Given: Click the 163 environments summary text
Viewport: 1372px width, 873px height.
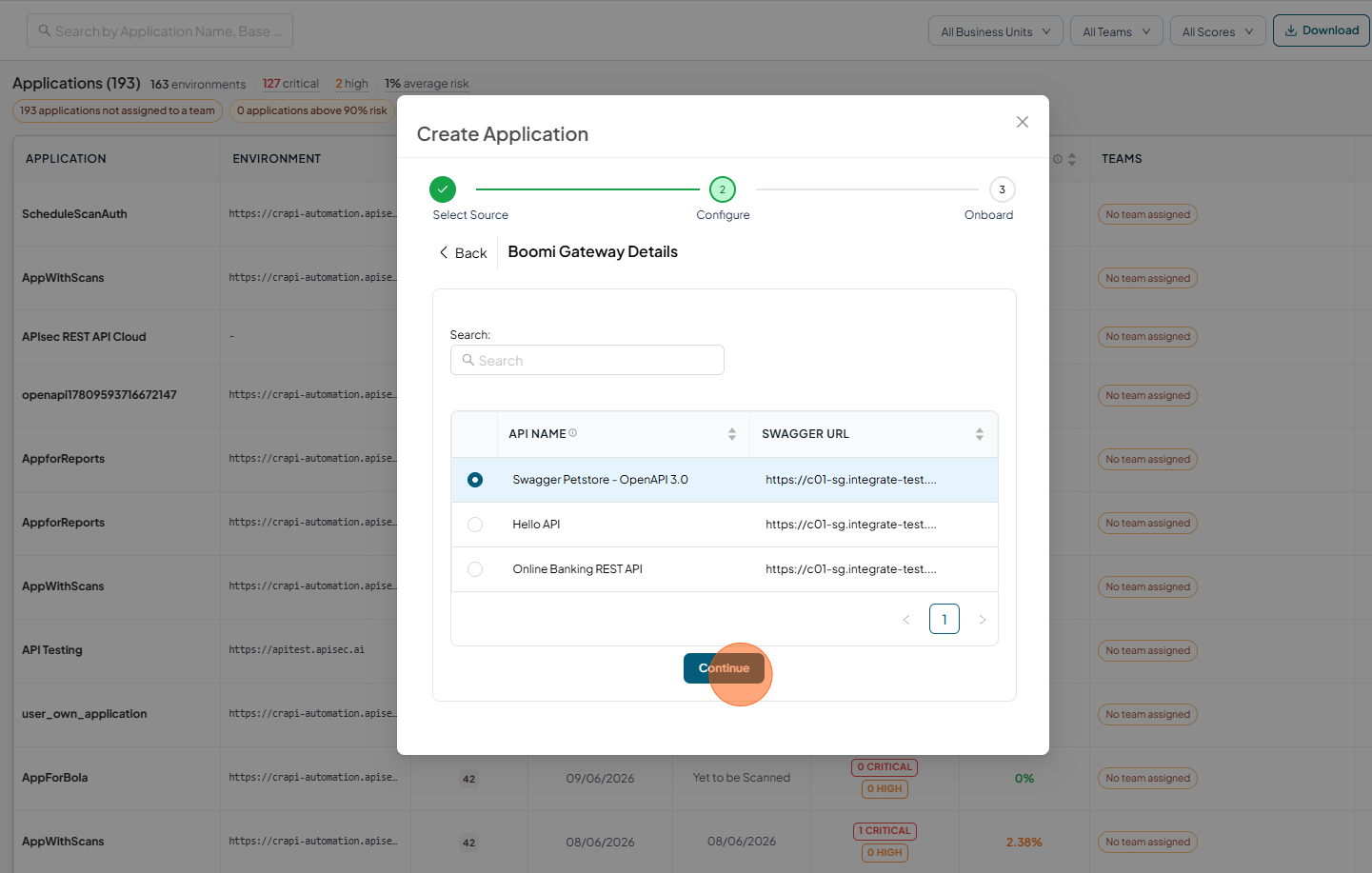Looking at the screenshot, I should click(198, 85).
